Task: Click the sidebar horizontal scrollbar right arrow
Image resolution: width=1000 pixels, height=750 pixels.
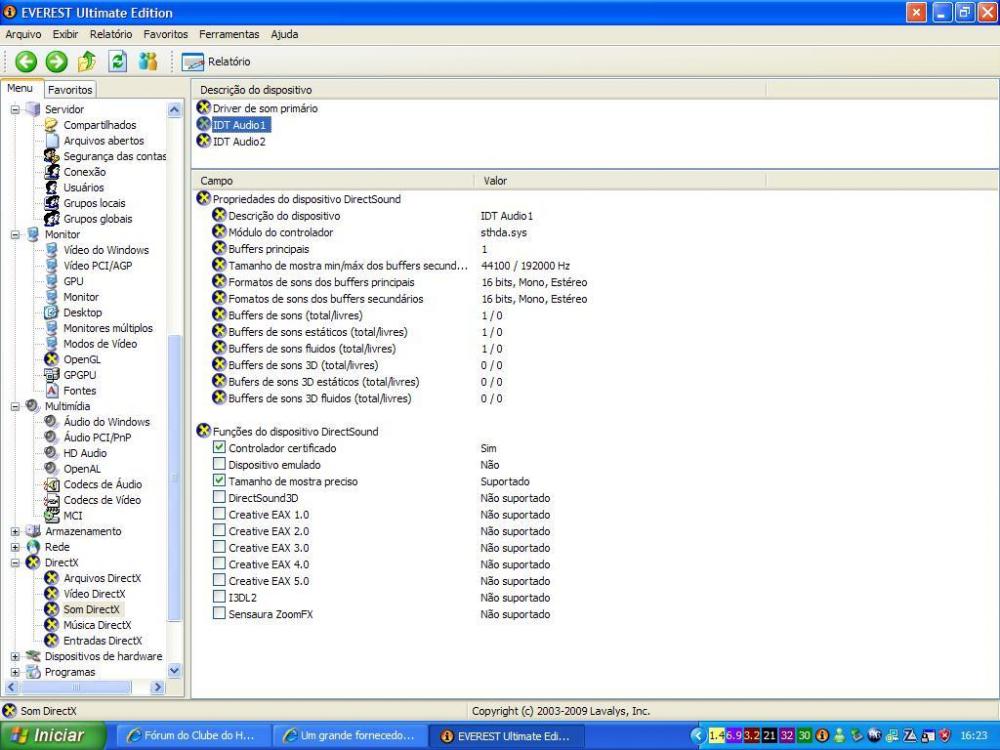Action: 157,688
